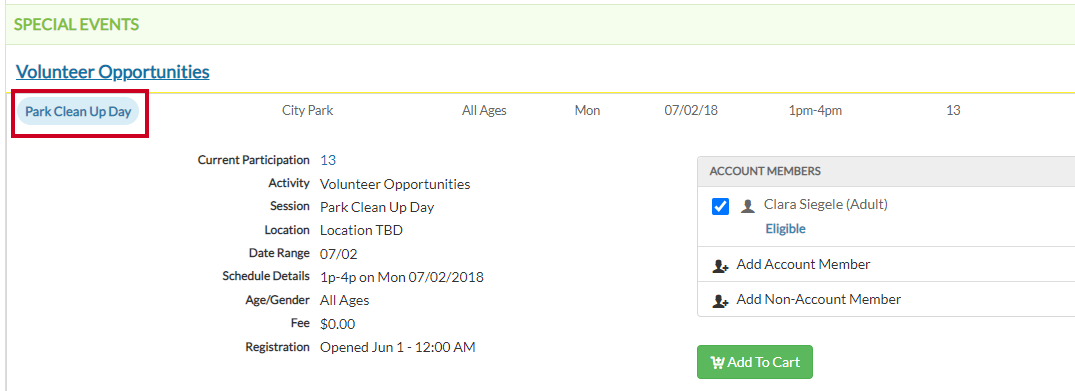Click the Mon day cell
The height and width of the screenshot is (391, 1075).
click(588, 110)
